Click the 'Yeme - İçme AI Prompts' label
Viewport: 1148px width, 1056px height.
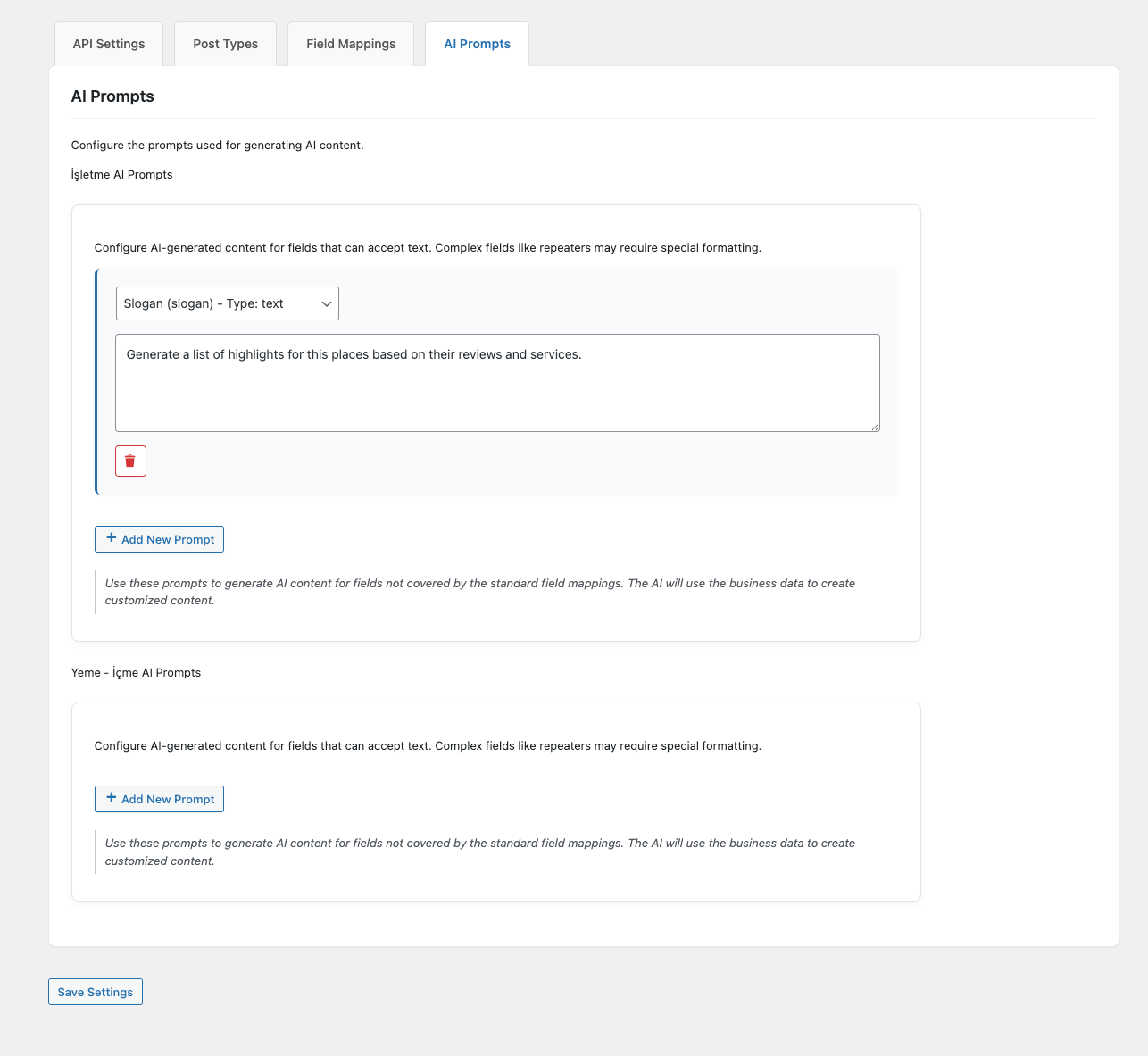(x=136, y=673)
